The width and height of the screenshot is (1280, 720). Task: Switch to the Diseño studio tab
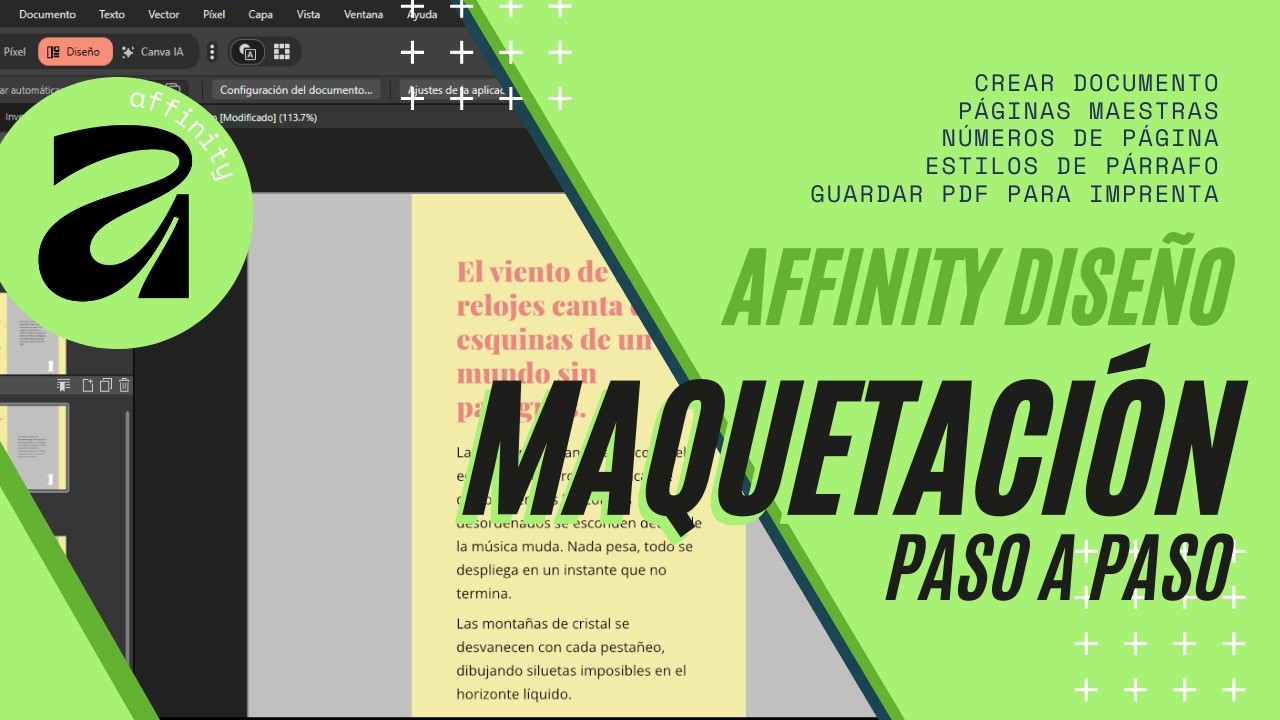coord(75,52)
